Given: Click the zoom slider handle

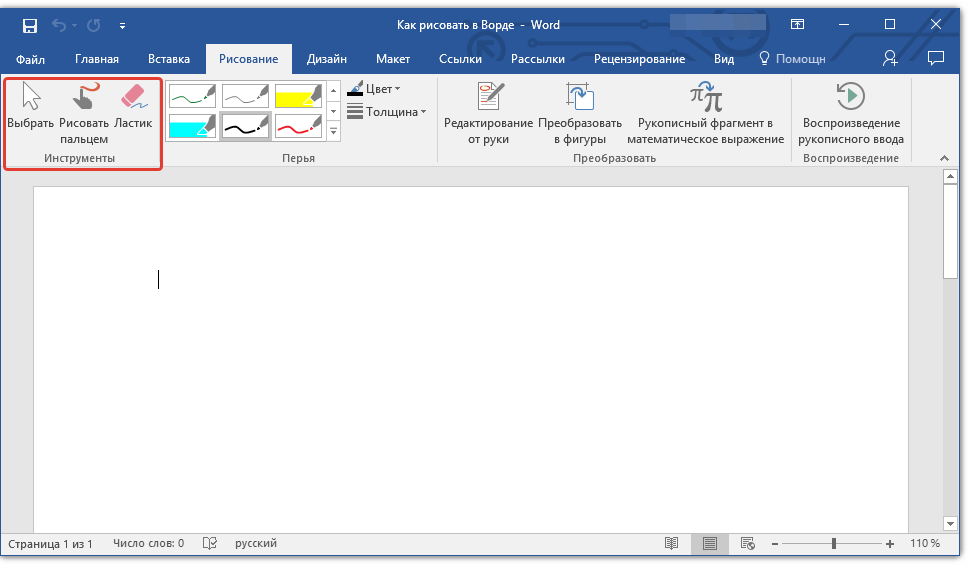Looking at the screenshot, I should [x=833, y=544].
